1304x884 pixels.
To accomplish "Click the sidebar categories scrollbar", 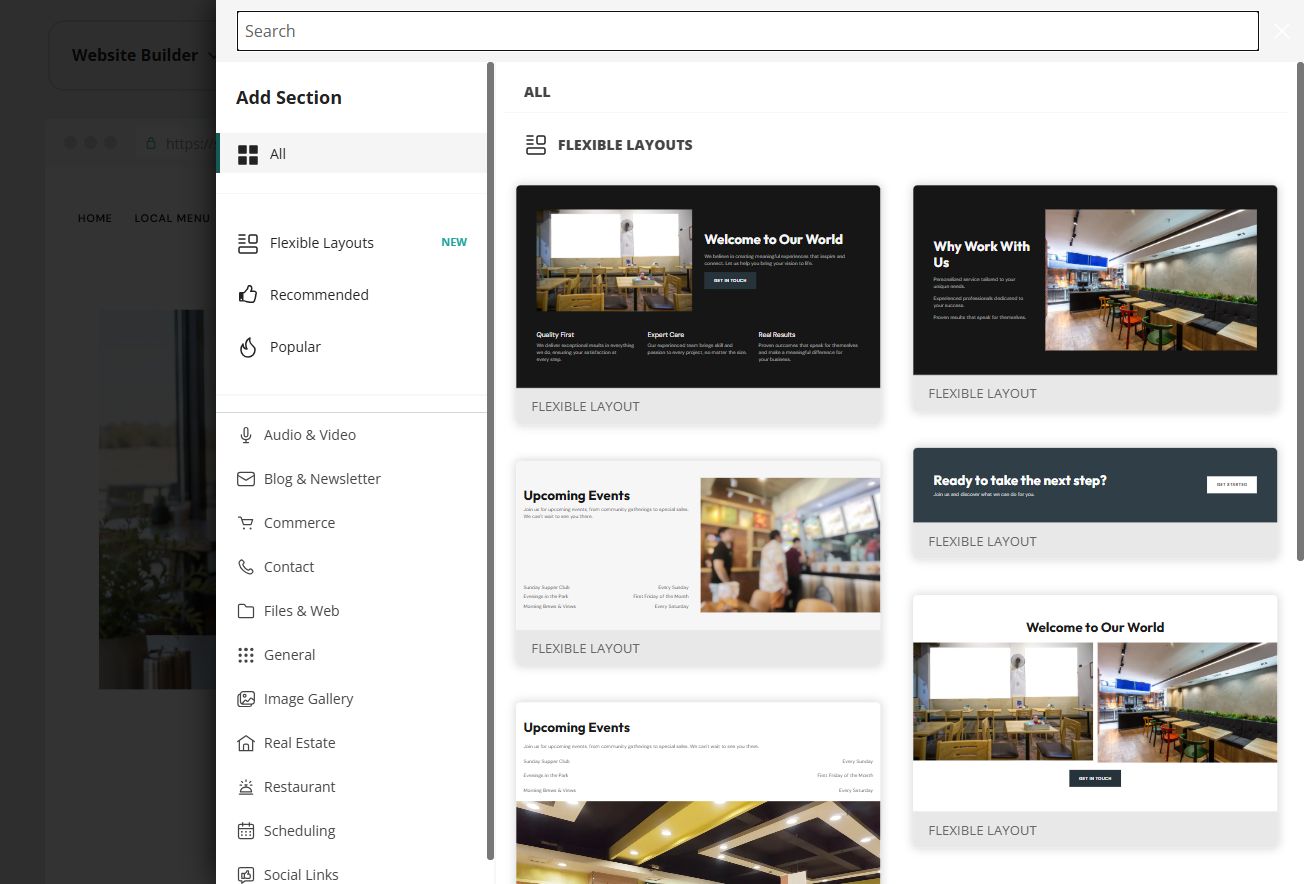I will pyautogui.click(x=490, y=460).
